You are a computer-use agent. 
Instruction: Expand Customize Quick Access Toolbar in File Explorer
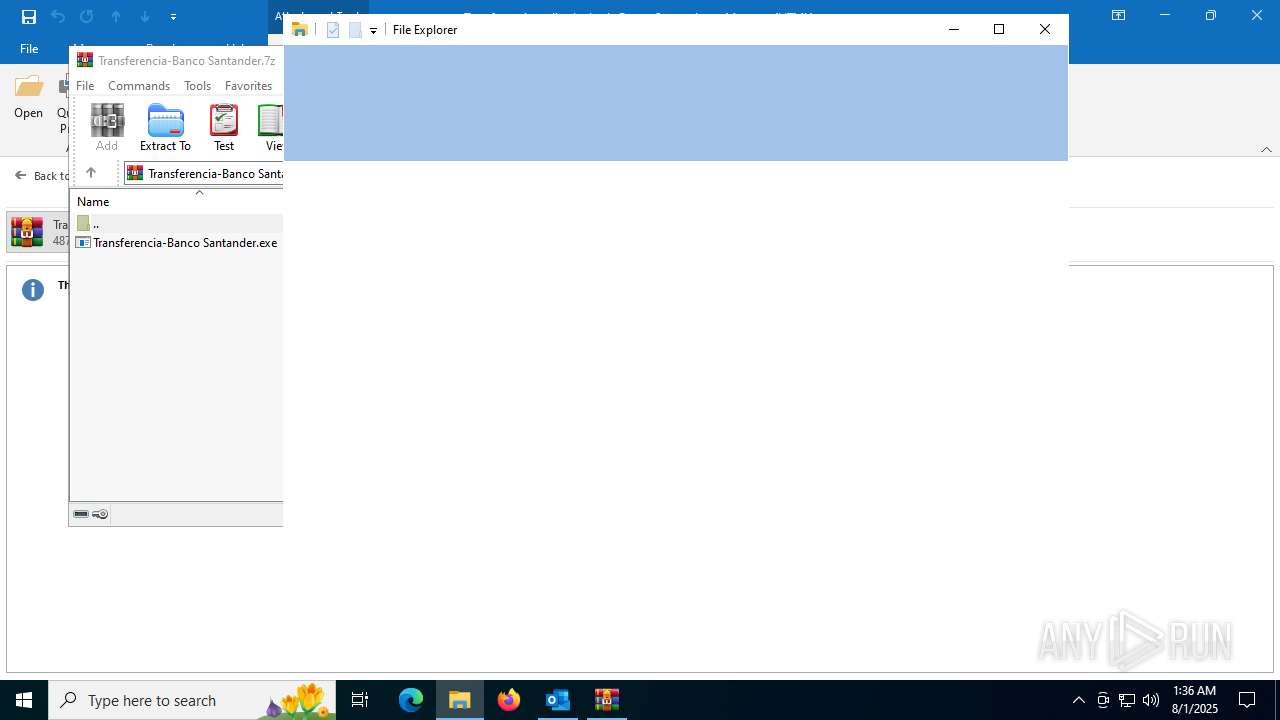click(373, 30)
